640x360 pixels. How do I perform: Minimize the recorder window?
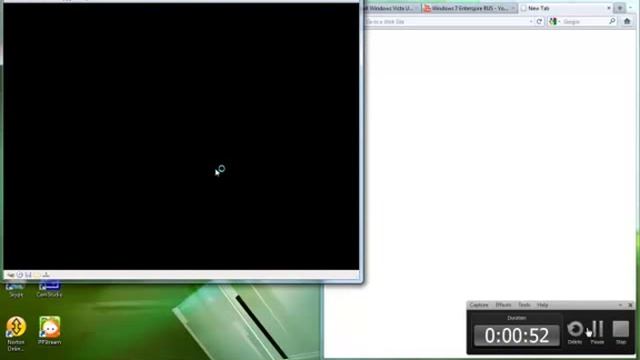(x=620, y=305)
